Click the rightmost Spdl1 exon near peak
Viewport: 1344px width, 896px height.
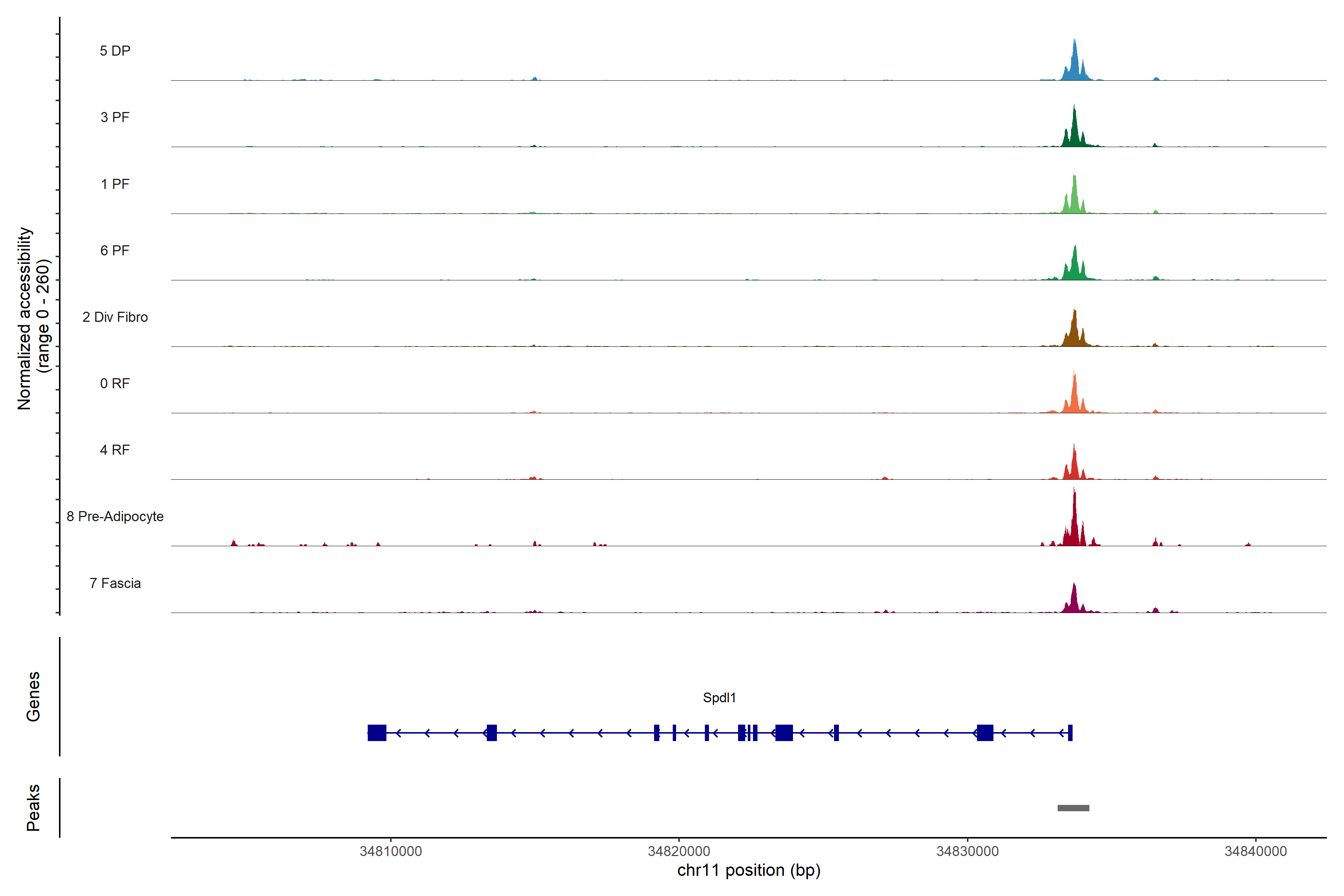click(1070, 732)
